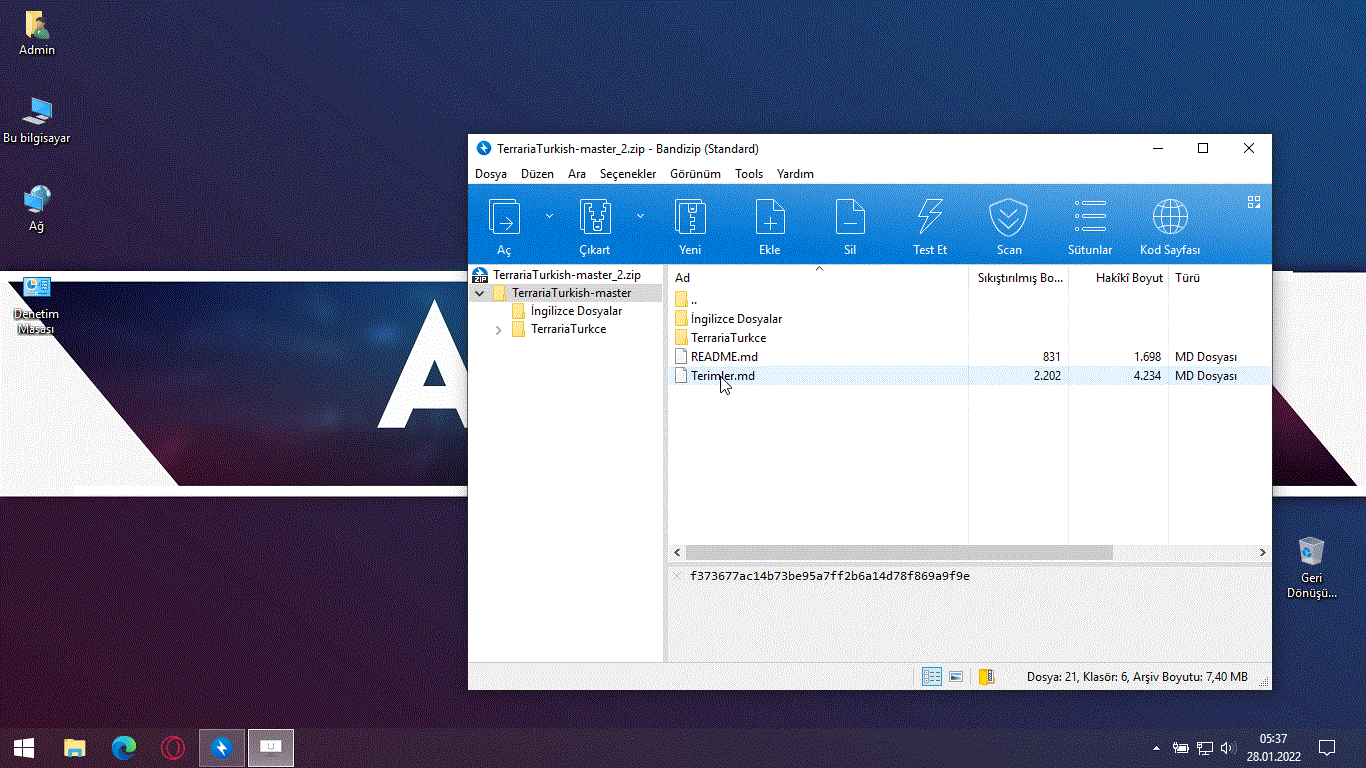Open the Ağ network desktop icon
The width and height of the screenshot is (1366, 768).
click(x=37, y=209)
